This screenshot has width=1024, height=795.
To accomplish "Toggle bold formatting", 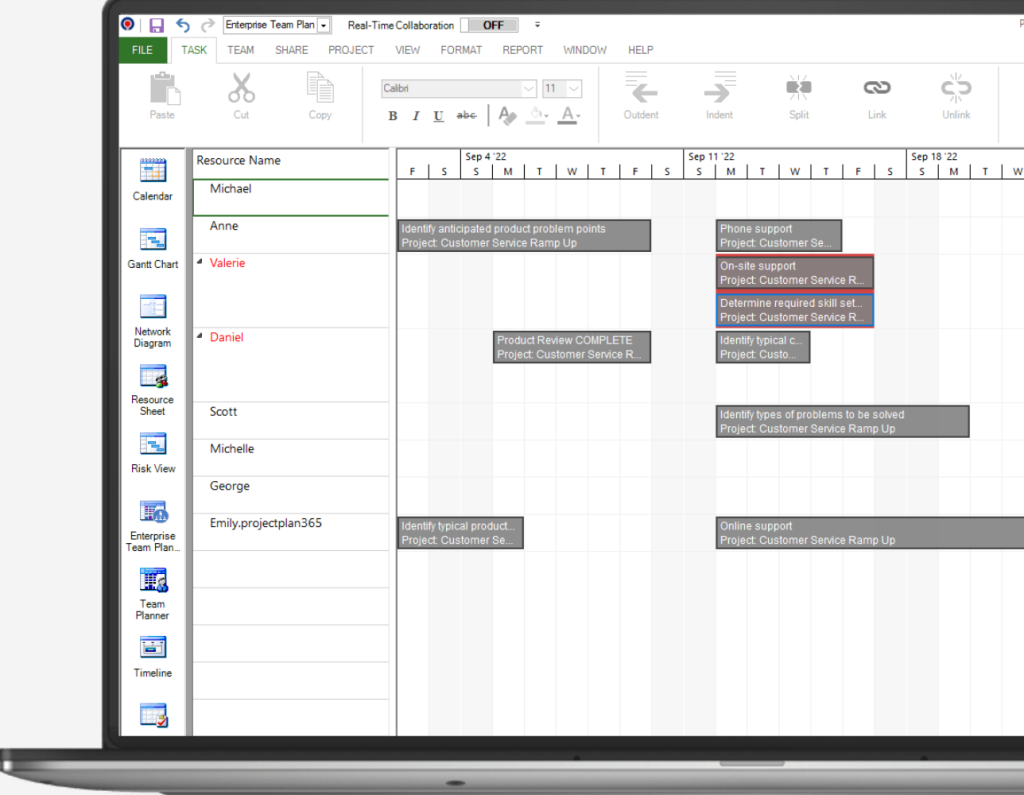I will click(x=393, y=115).
